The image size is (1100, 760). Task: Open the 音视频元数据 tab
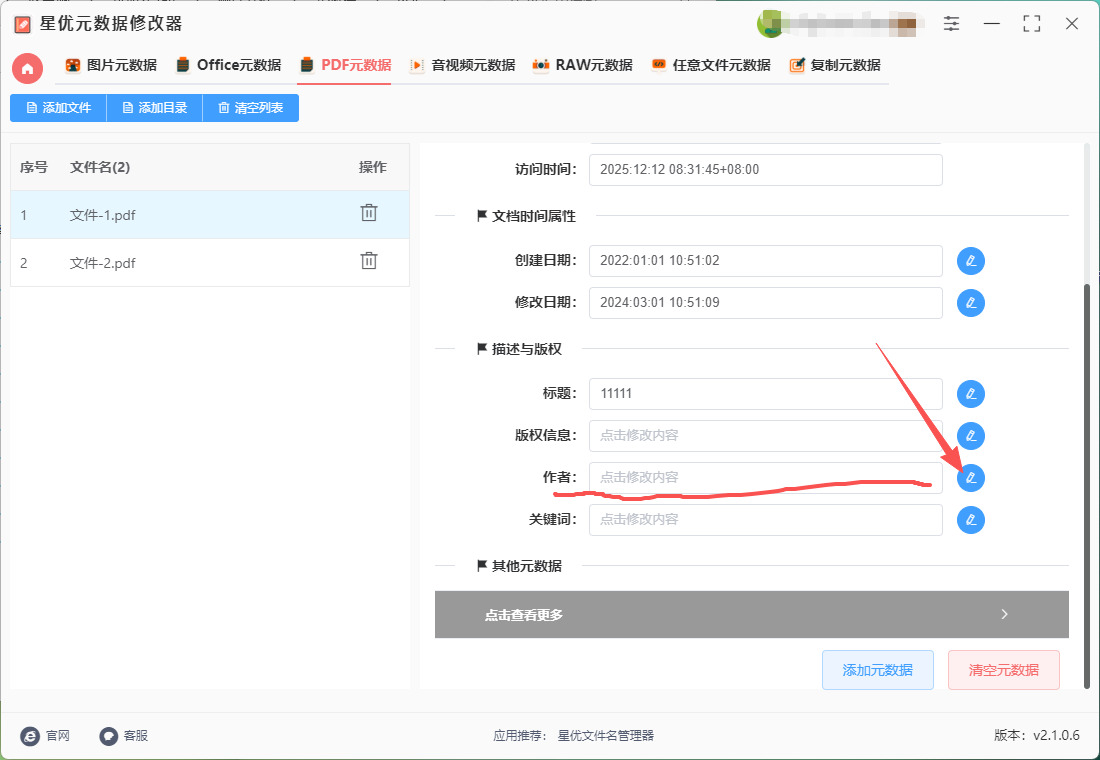462,65
